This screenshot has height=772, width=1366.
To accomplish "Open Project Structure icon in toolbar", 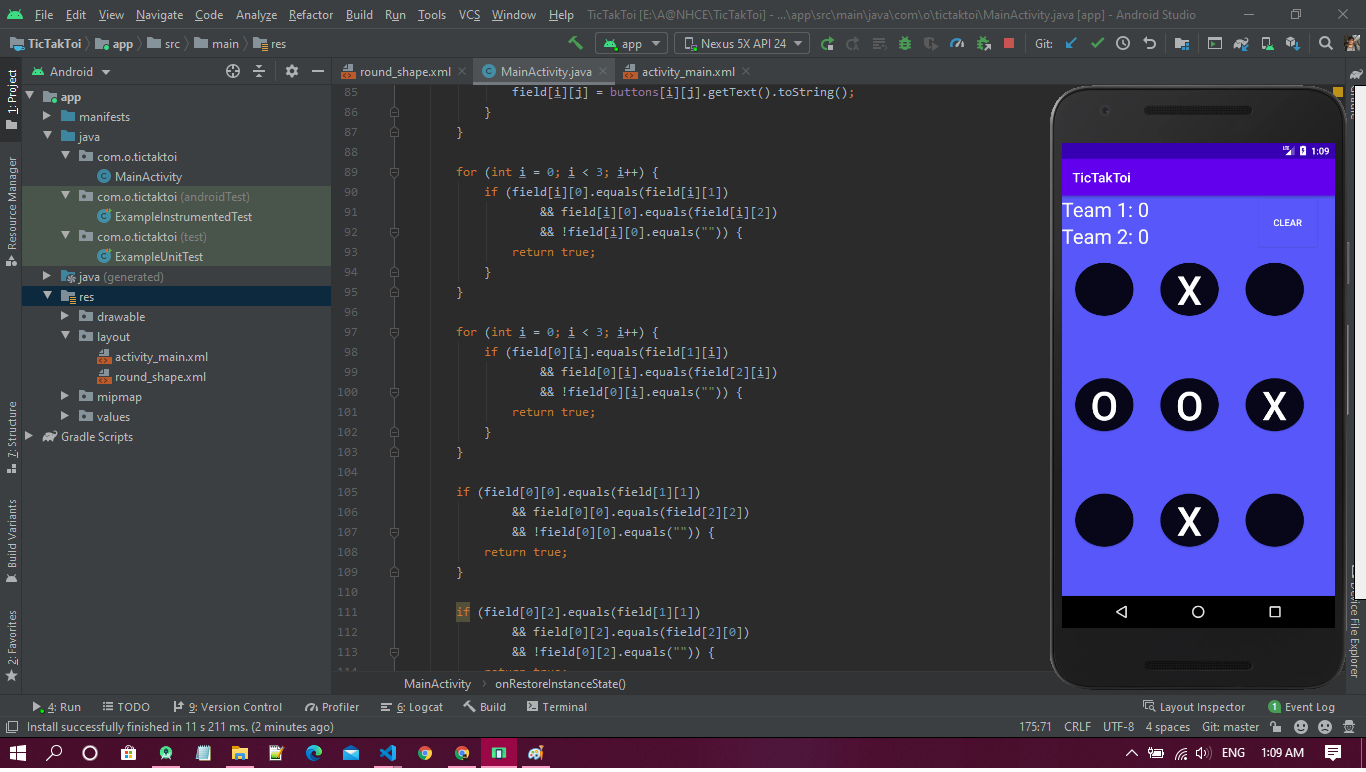I will tap(1182, 43).
